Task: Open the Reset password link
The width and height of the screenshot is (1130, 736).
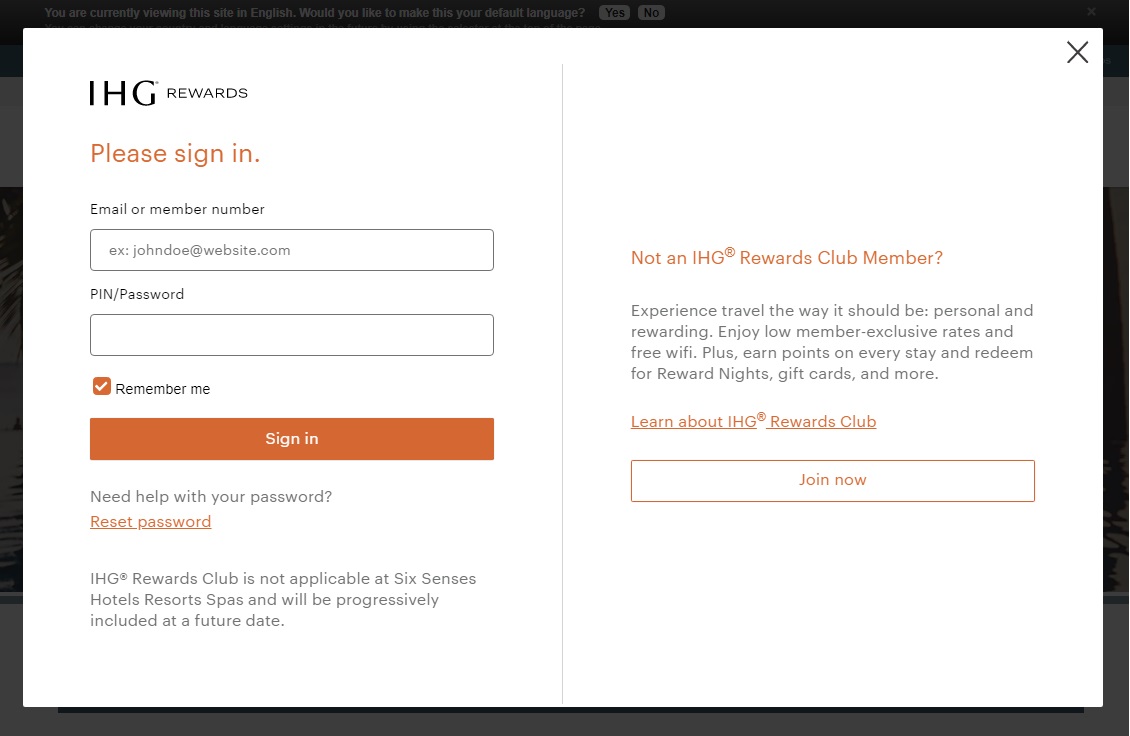Action: 150,521
